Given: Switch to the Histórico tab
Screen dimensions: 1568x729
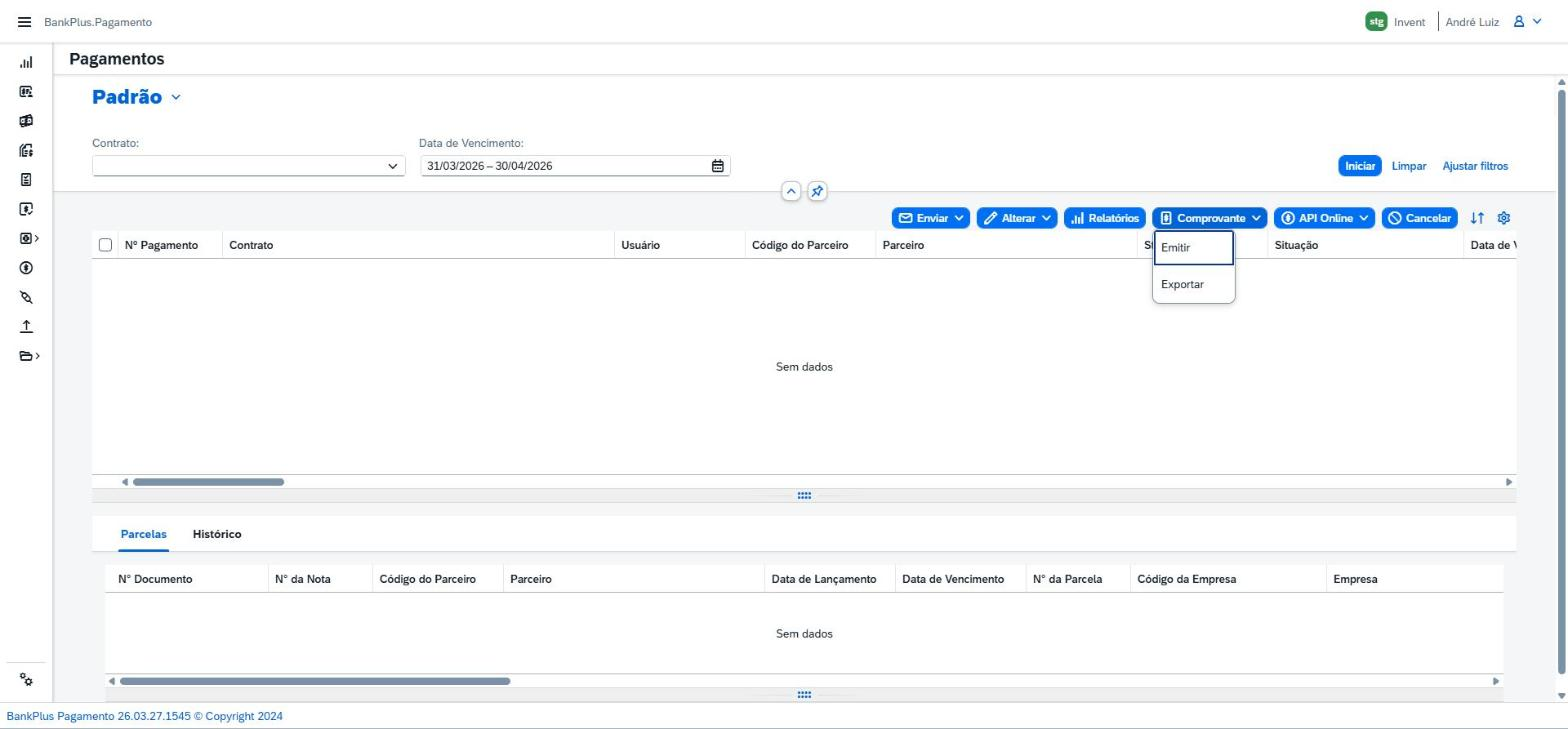Looking at the screenshot, I should click(217, 534).
